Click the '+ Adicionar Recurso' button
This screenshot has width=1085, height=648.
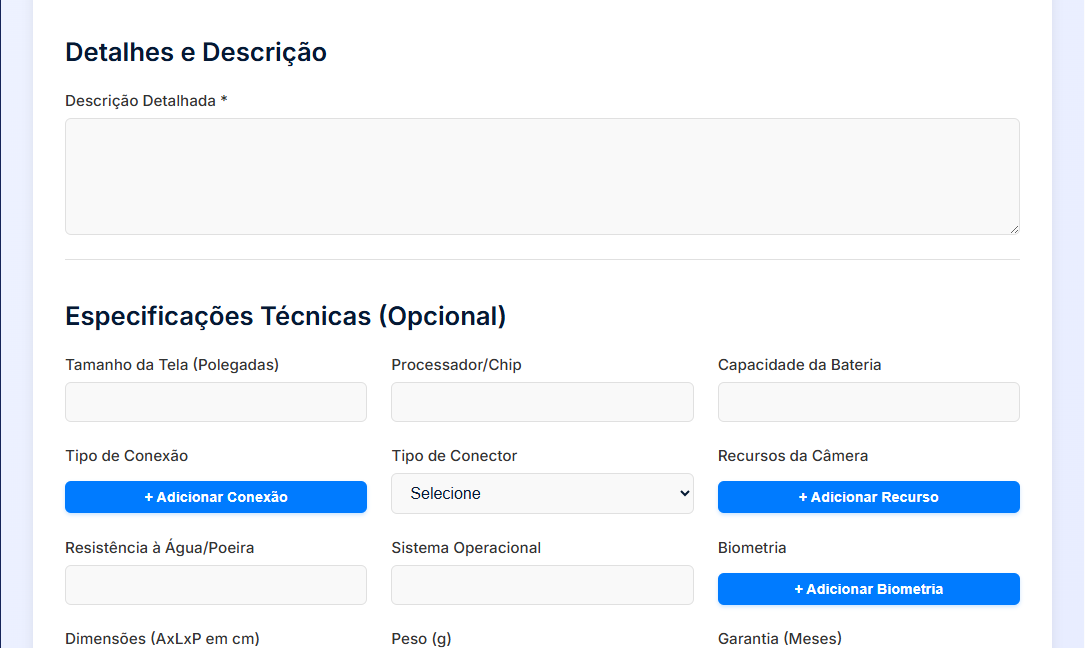(x=868, y=497)
